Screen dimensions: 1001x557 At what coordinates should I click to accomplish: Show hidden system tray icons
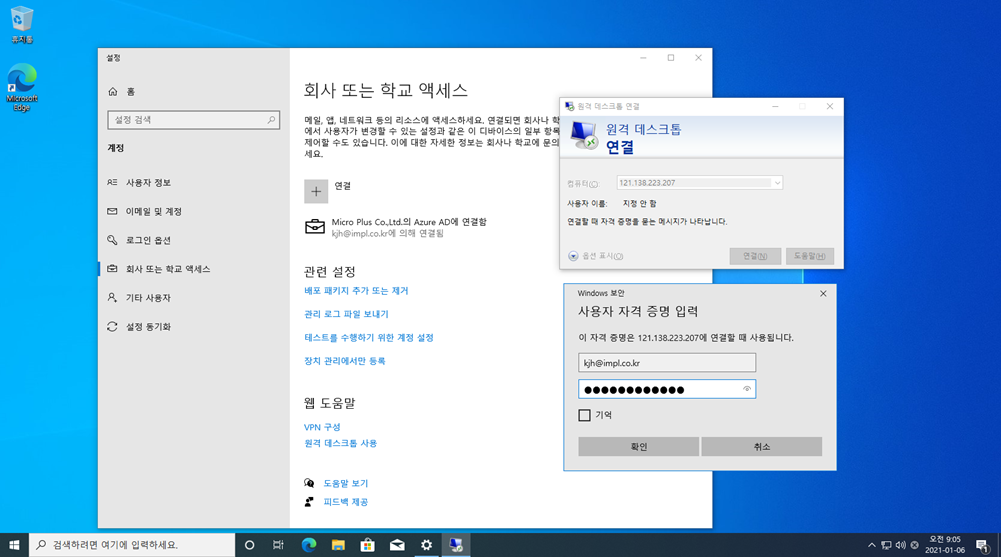tap(871, 546)
